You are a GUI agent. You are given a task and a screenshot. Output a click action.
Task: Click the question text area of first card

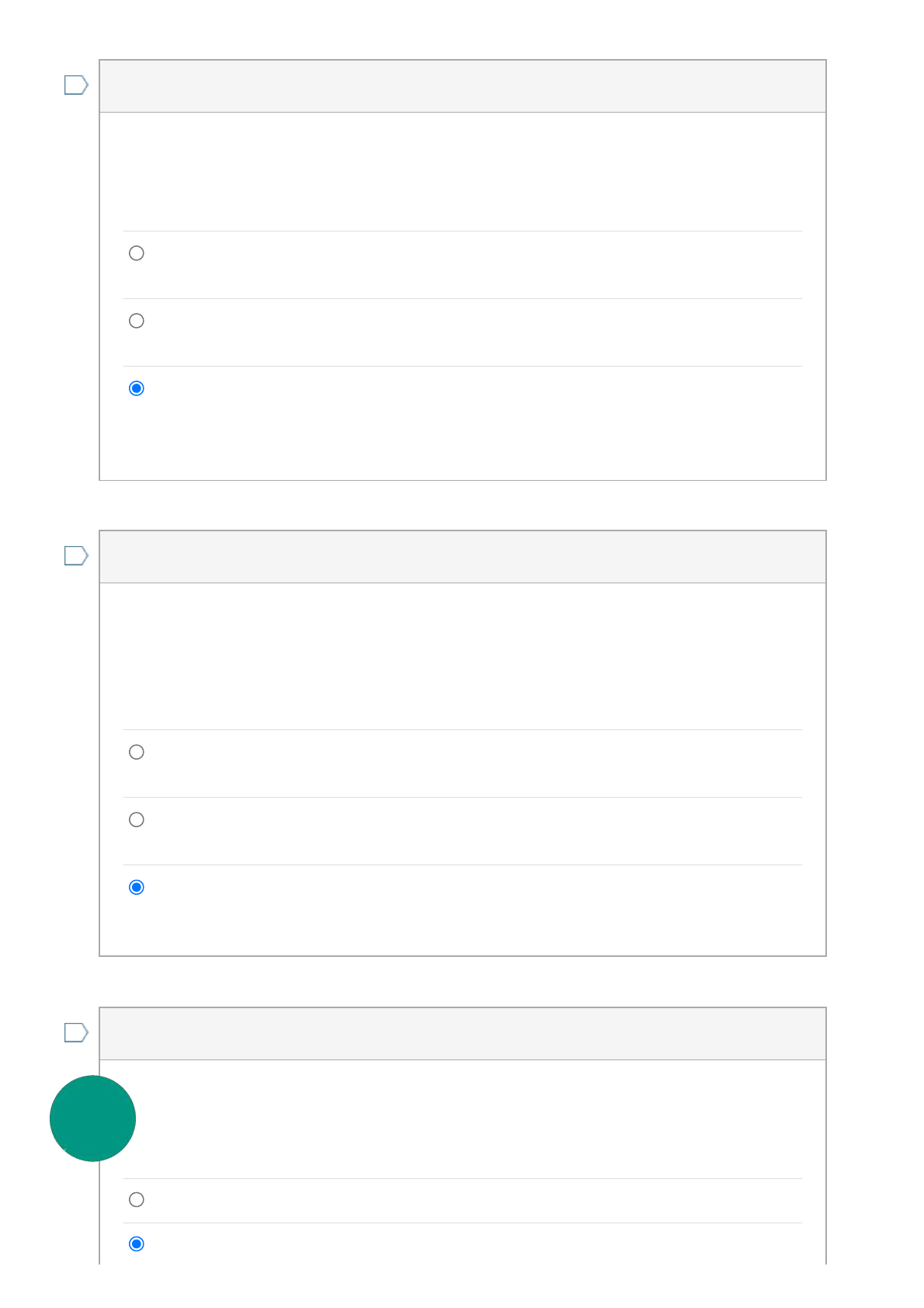pyautogui.click(x=463, y=172)
